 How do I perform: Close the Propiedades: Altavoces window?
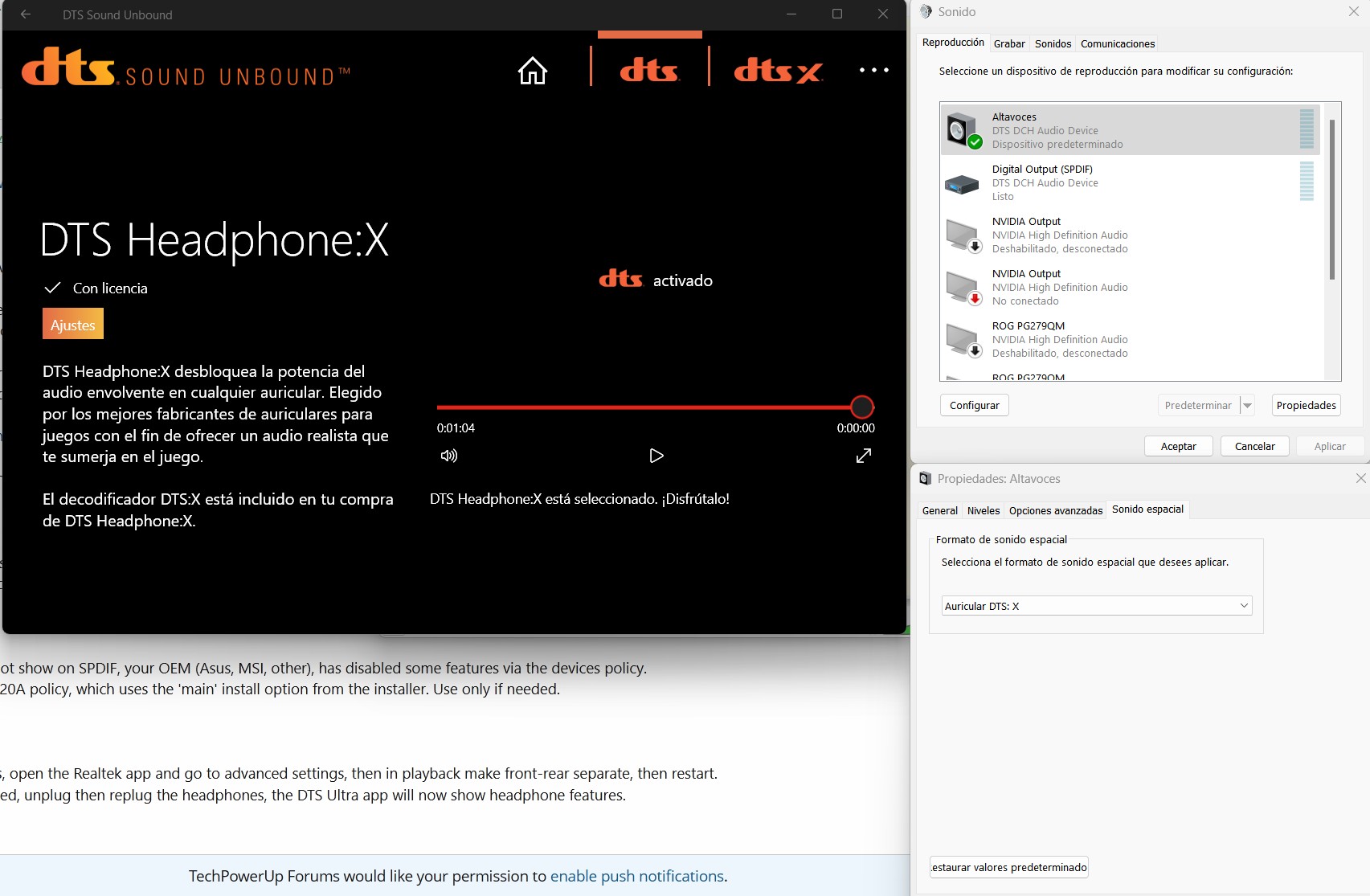click(1360, 478)
